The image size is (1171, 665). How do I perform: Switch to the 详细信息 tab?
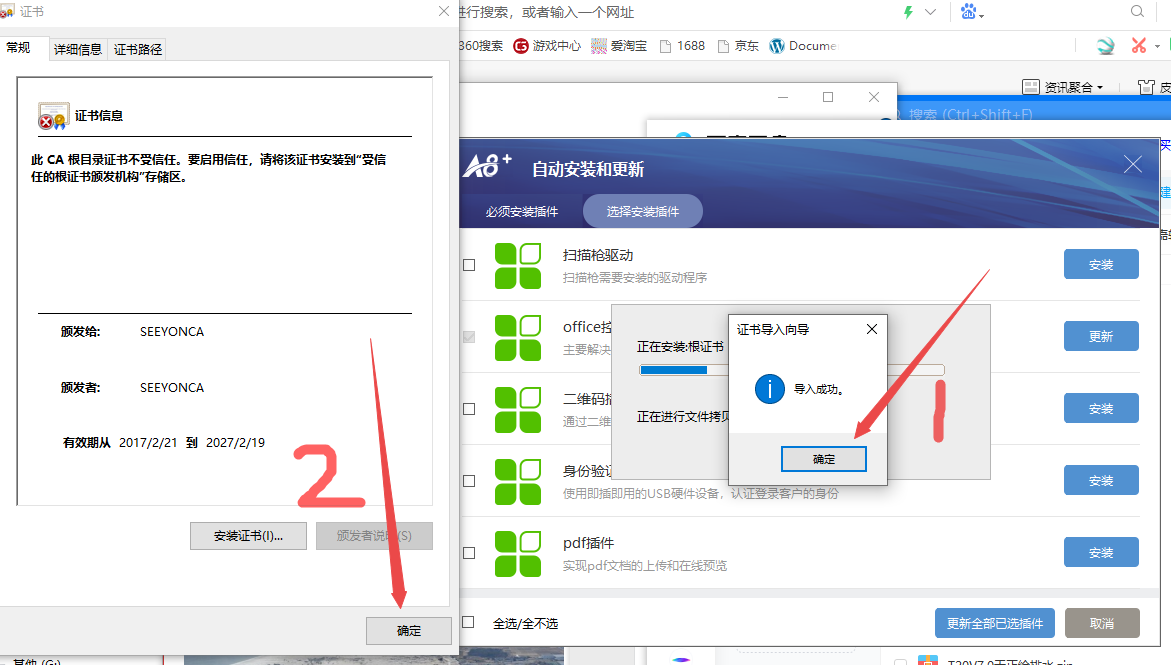pos(77,48)
